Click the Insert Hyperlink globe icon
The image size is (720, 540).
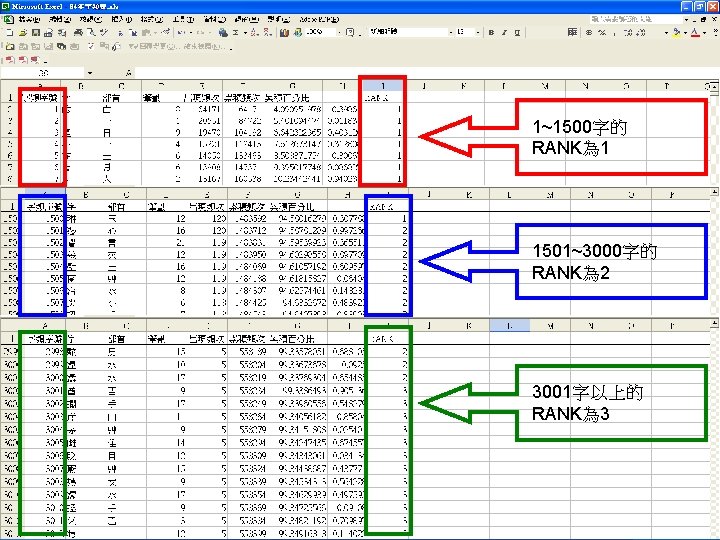point(223,33)
